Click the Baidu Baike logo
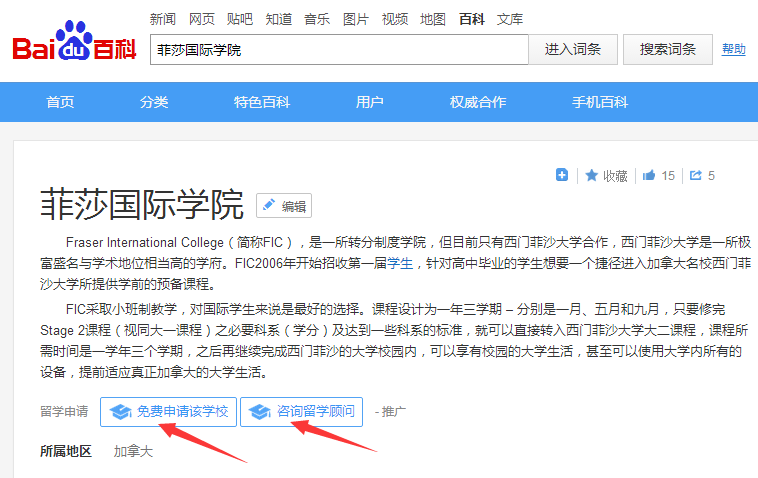 (x=74, y=42)
